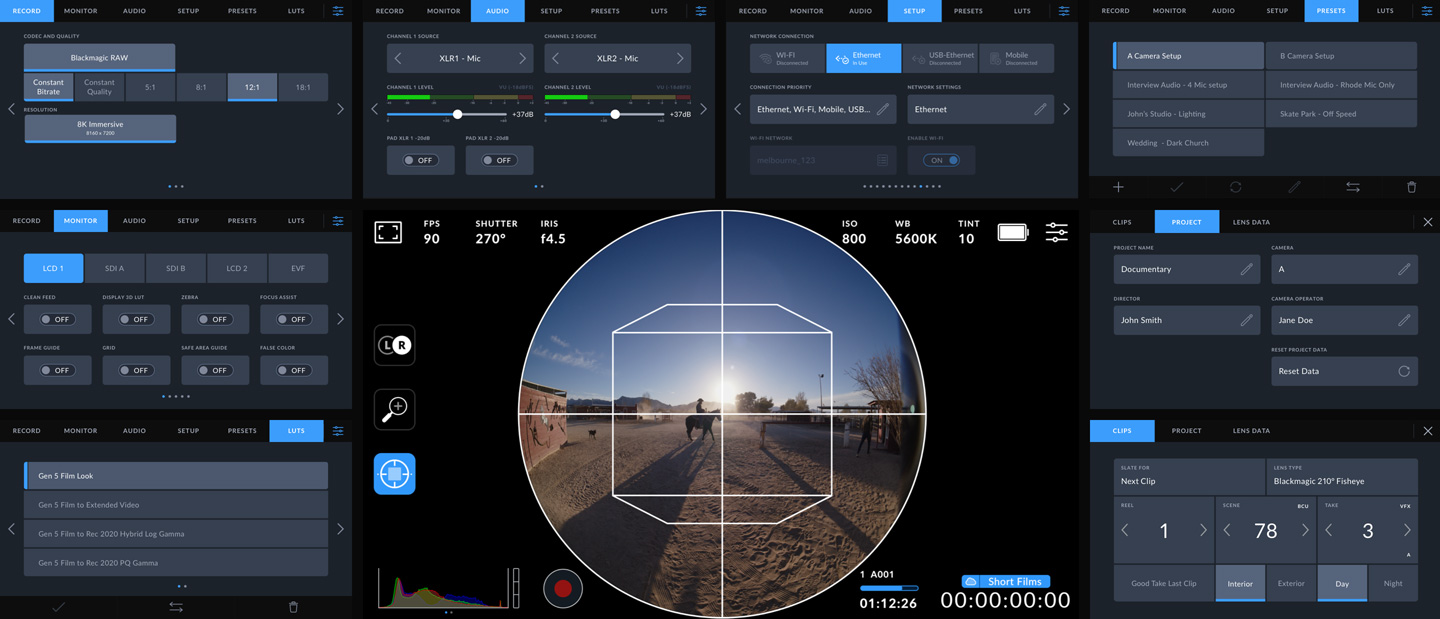Image resolution: width=1440 pixels, height=619 pixels.
Task: Advance Channel 1 Source with right chevron
Action: (x=522, y=59)
